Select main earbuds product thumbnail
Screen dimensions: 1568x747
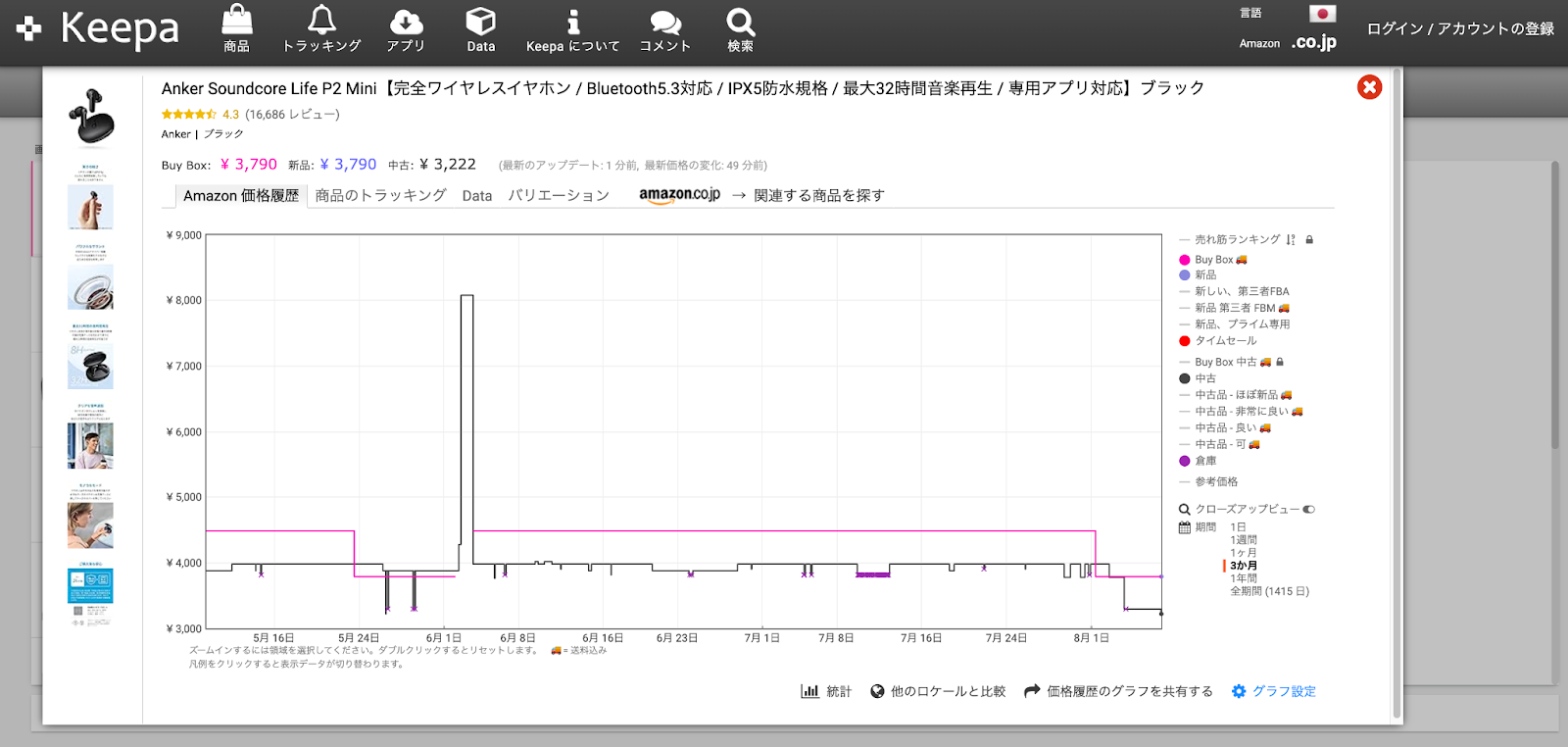point(91,116)
